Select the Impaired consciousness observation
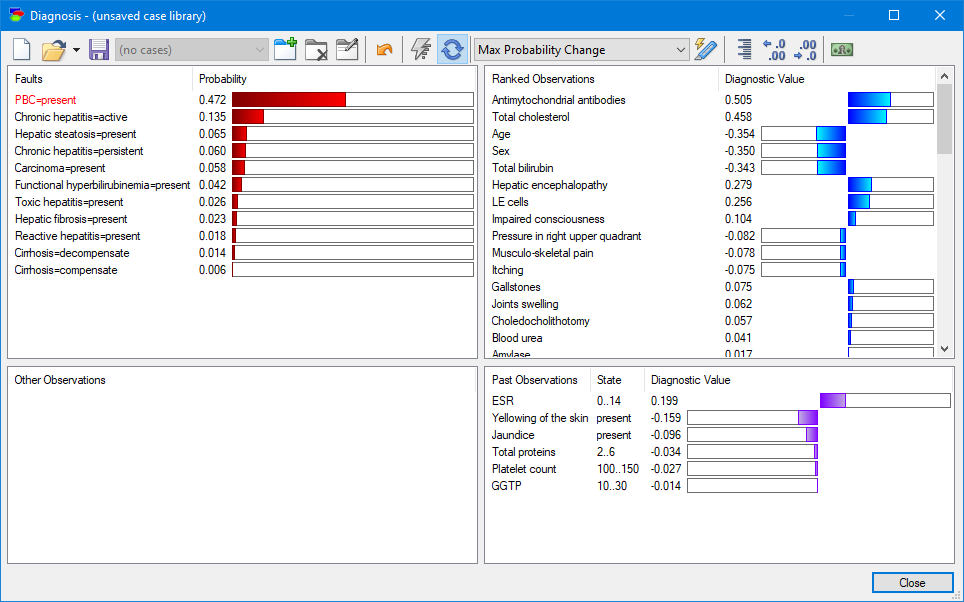 pyautogui.click(x=548, y=219)
